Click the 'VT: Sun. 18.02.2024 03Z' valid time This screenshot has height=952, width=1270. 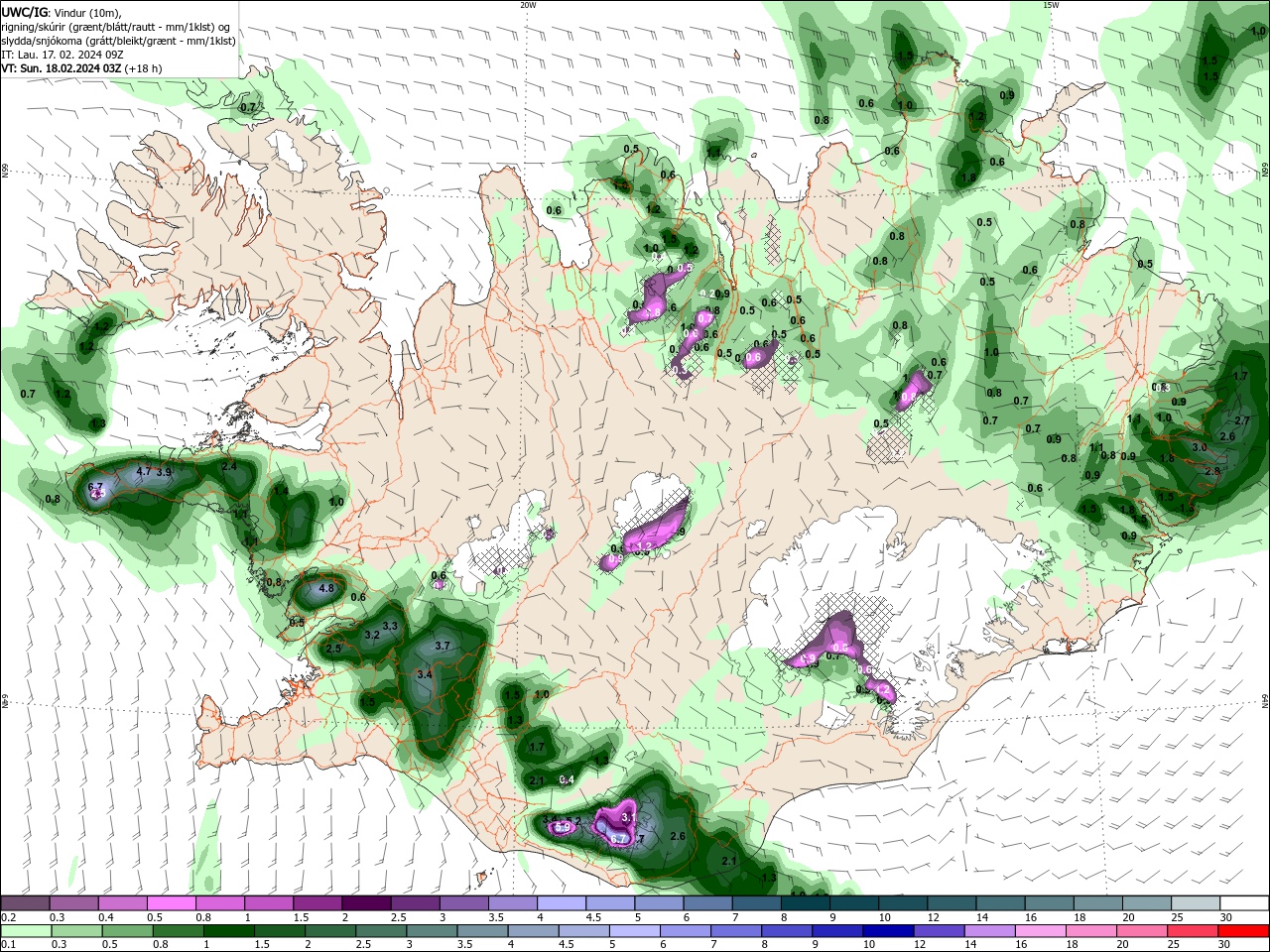click(x=62, y=68)
